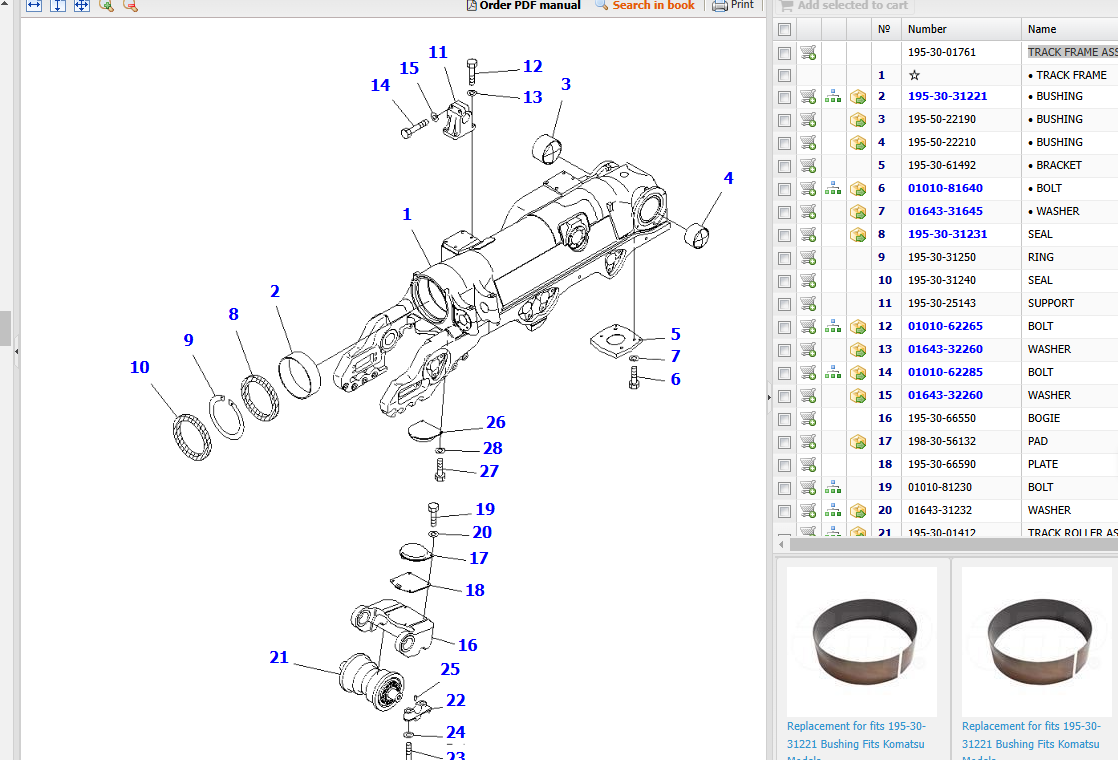Open first Replacement for 195-30-31221 Bushing link

point(856,741)
